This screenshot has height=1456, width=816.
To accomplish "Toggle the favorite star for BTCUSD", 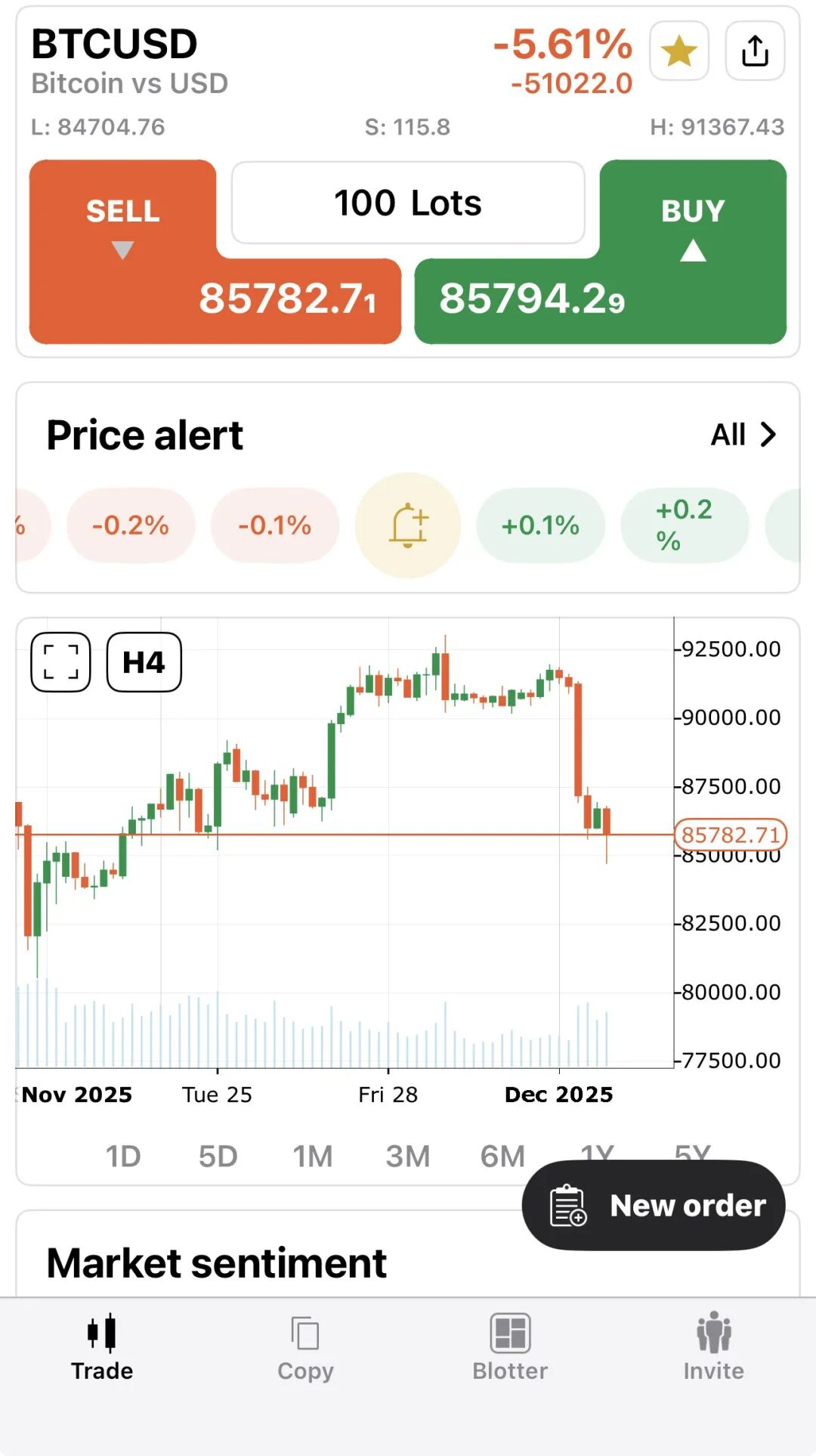I will [x=678, y=51].
